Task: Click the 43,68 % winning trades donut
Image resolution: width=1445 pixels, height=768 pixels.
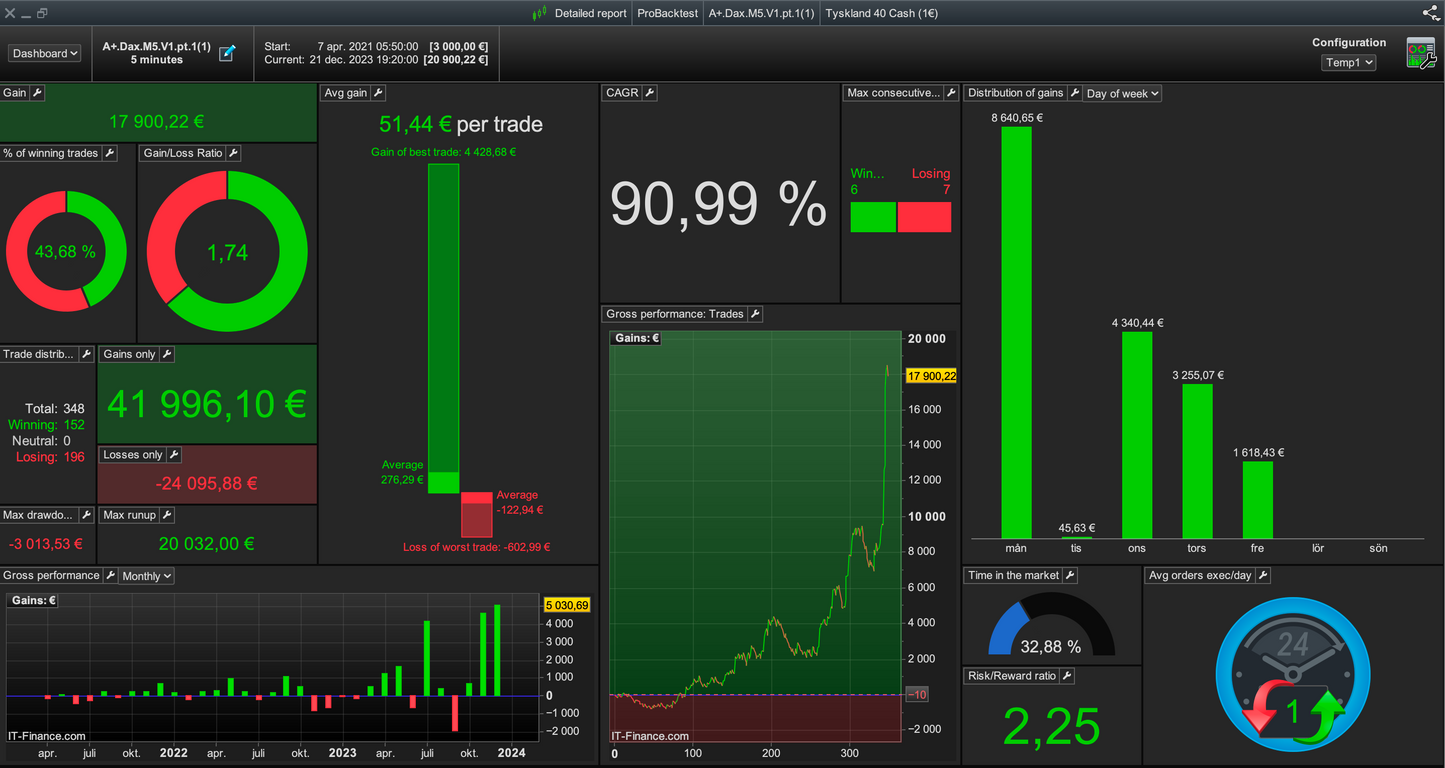Action: pyautogui.click(x=66, y=252)
